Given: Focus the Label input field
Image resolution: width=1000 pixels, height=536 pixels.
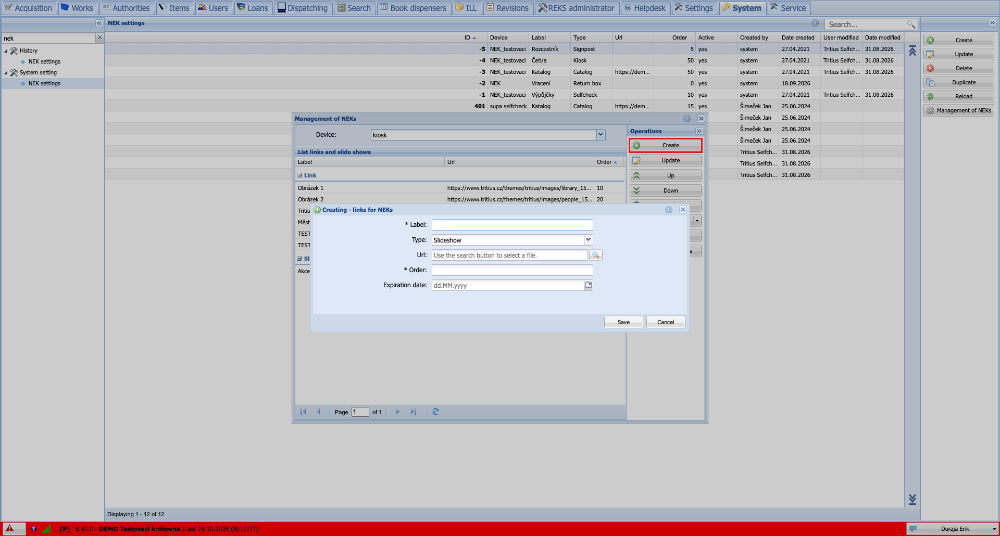Looking at the screenshot, I should click(x=512, y=225).
